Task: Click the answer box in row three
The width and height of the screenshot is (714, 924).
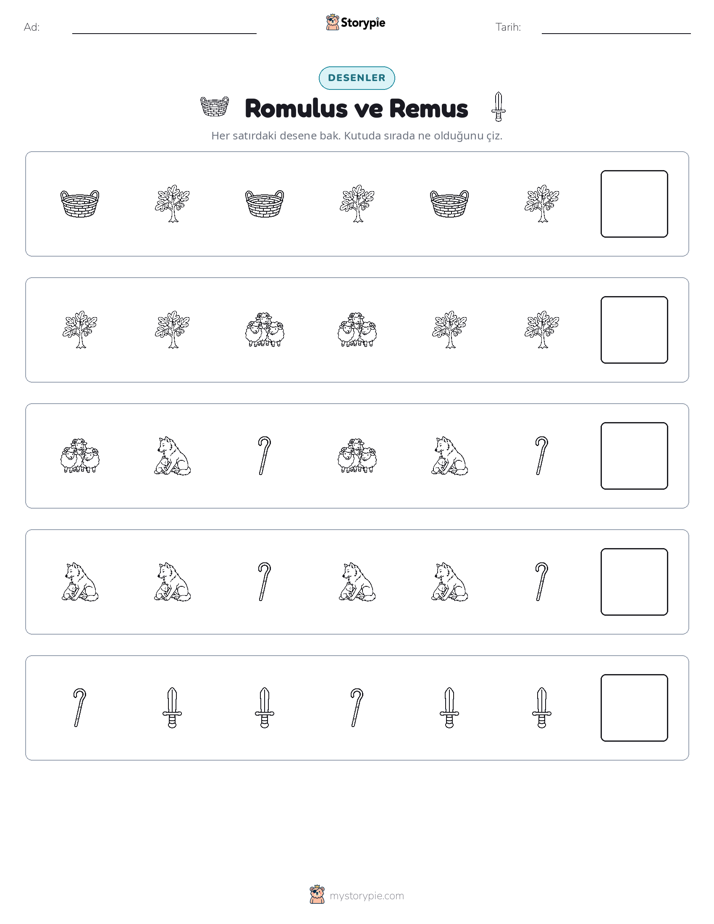Action: [x=634, y=456]
